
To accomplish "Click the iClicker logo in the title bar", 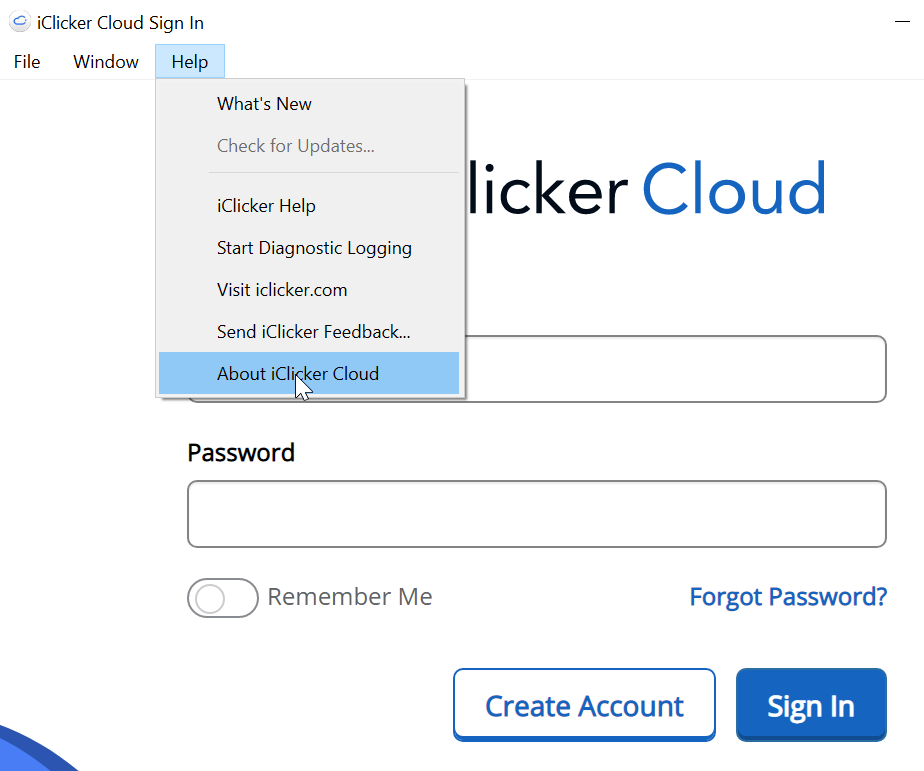I will [x=19, y=21].
